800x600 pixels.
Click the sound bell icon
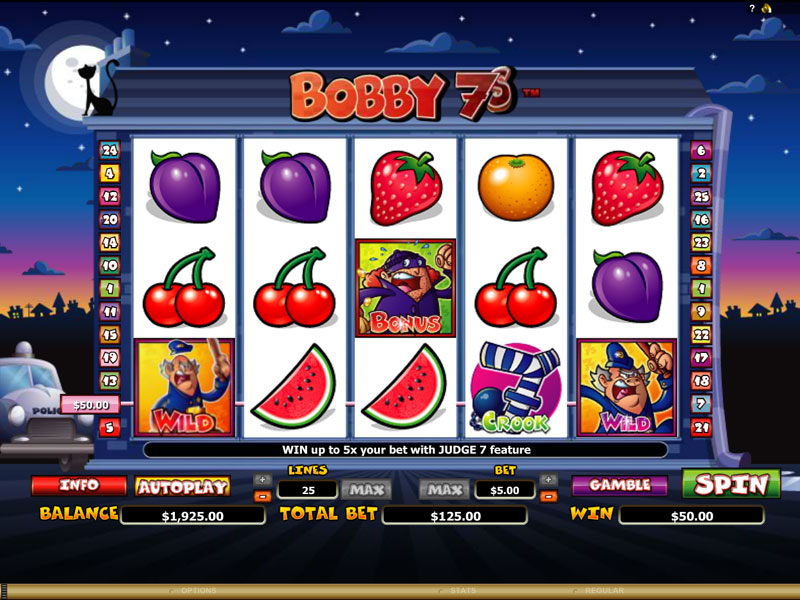tap(766, 8)
